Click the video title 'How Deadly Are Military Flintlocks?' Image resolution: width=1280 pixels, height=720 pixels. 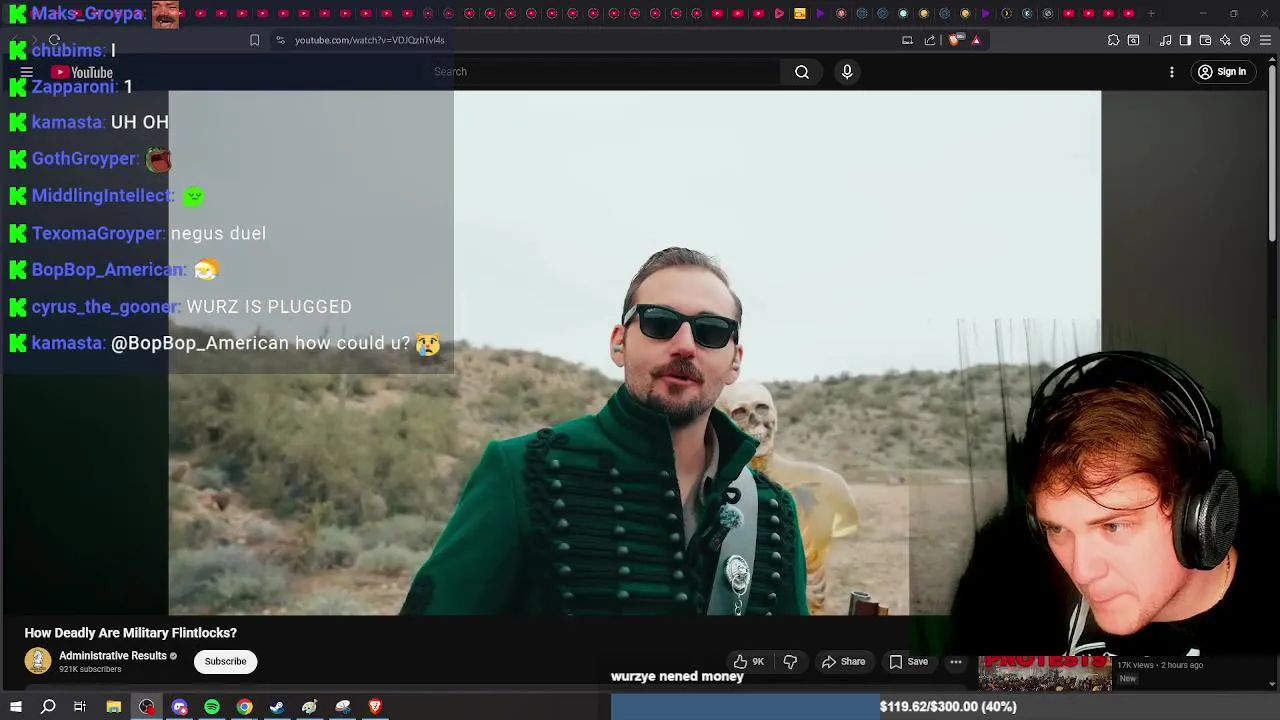click(x=130, y=633)
